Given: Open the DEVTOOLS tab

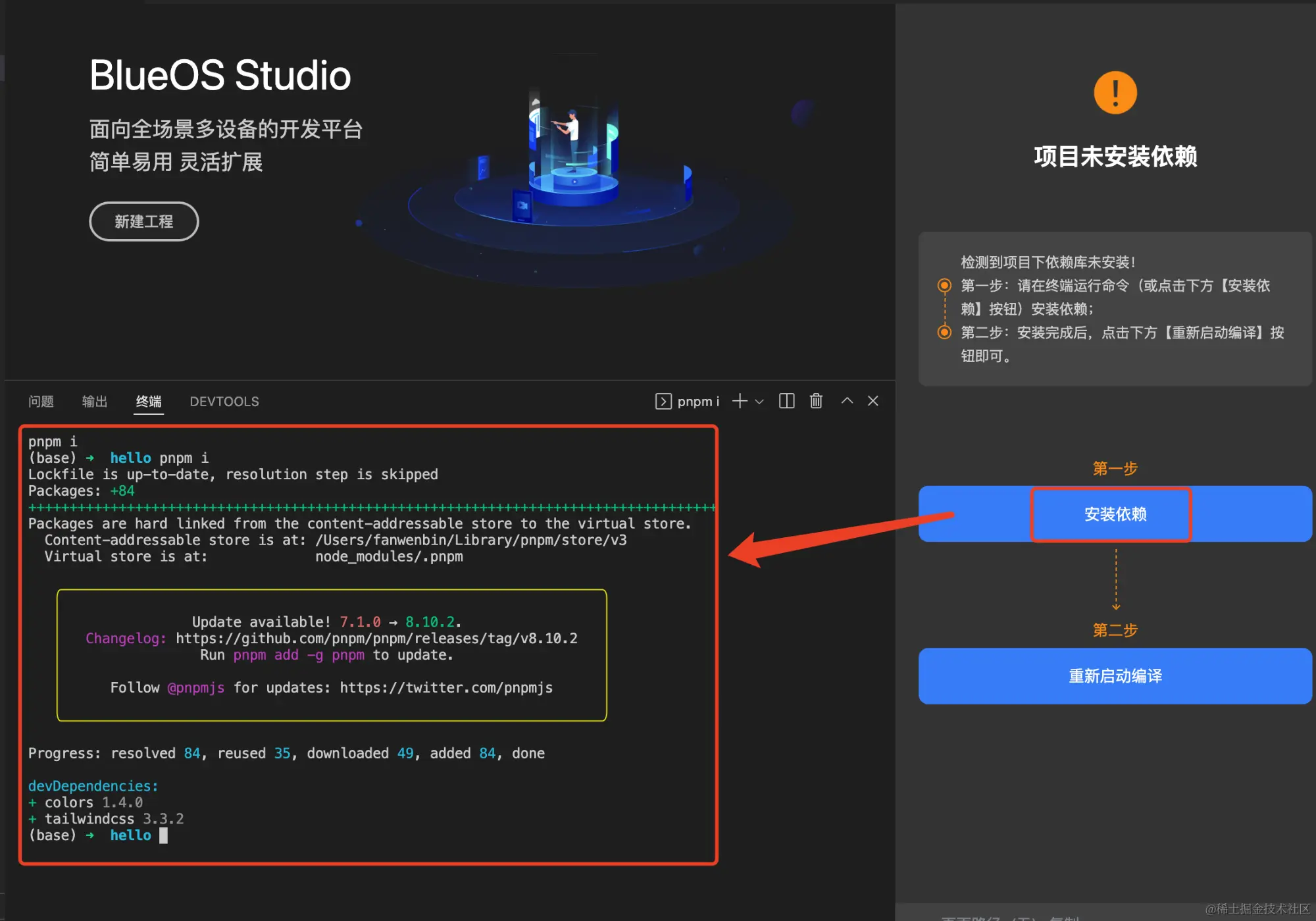Looking at the screenshot, I should click(224, 401).
